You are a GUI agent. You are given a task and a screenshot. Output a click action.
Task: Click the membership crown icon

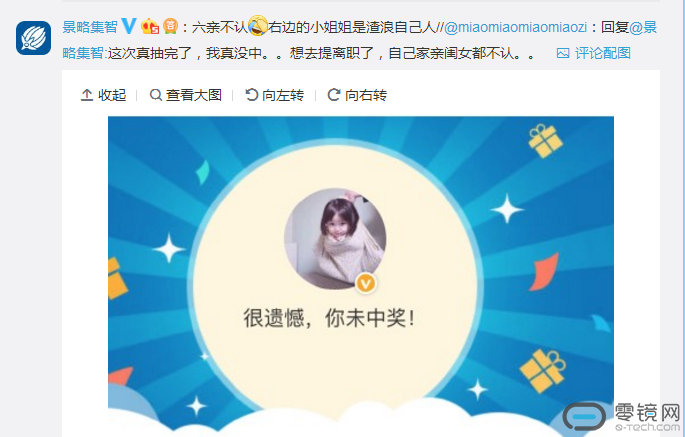tap(150, 27)
